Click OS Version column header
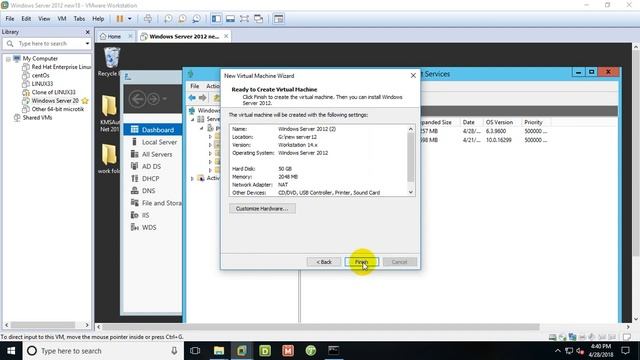Viewport: 640px width, 360px height. tap(499, 122)
